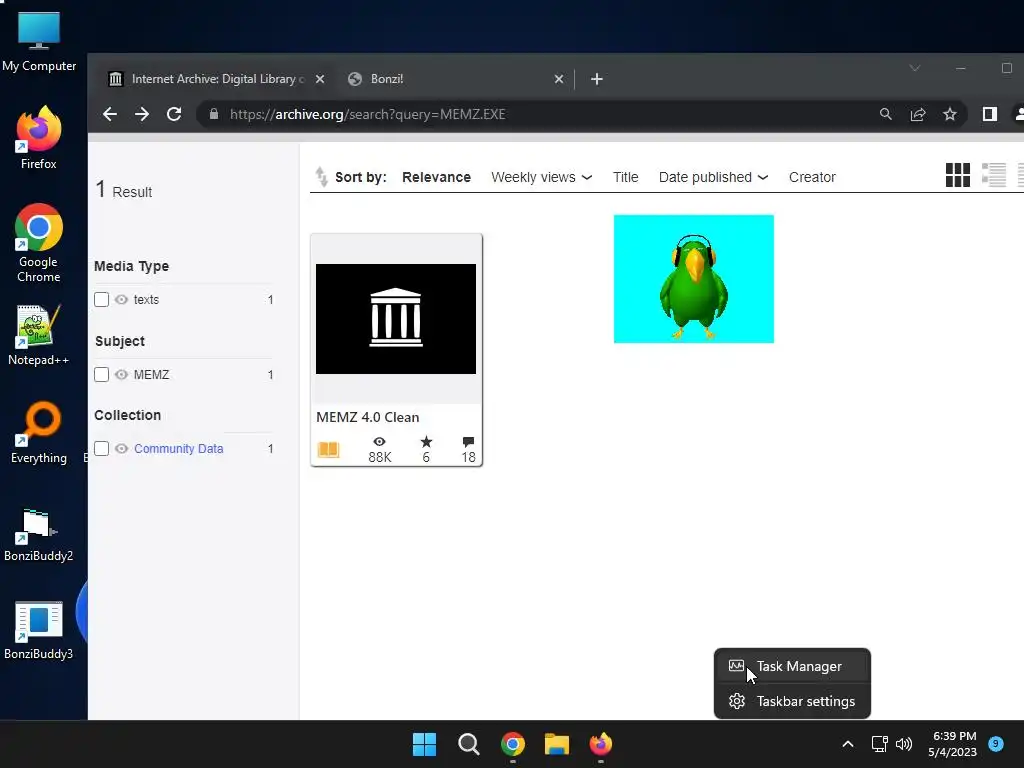This screenshot has width=1024, height=768.
Task: Click the volume icon in system tray
Action: [904, 744]
